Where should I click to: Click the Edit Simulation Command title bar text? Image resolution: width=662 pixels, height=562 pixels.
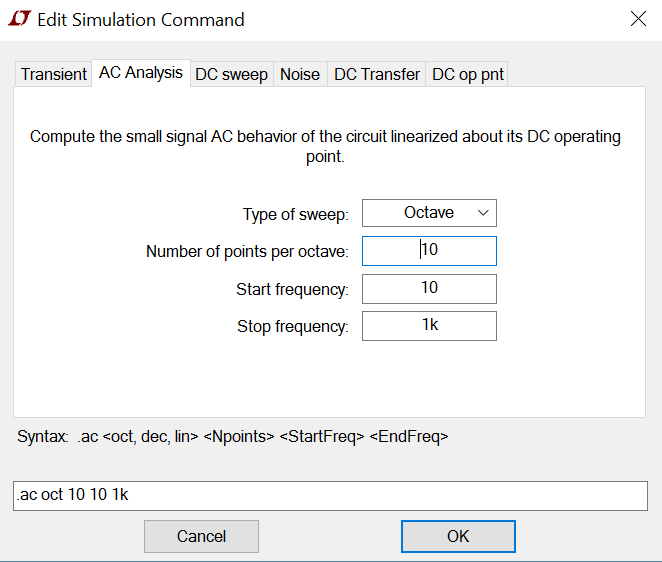[x=141, y=19]
